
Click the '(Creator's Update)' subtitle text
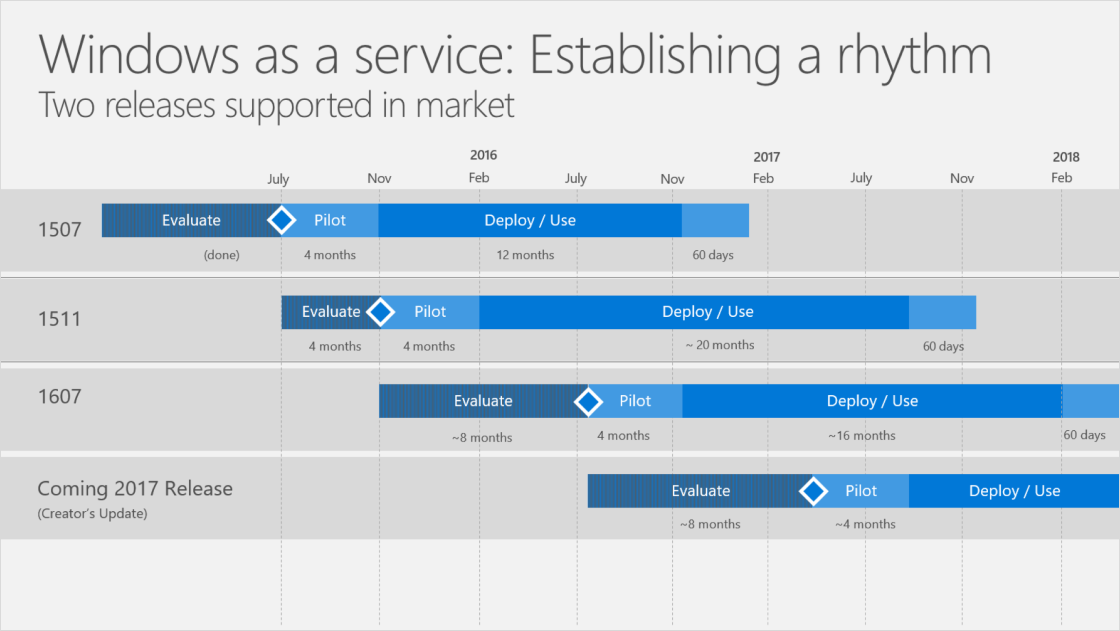pyautogui.click(x=92, y=513)
